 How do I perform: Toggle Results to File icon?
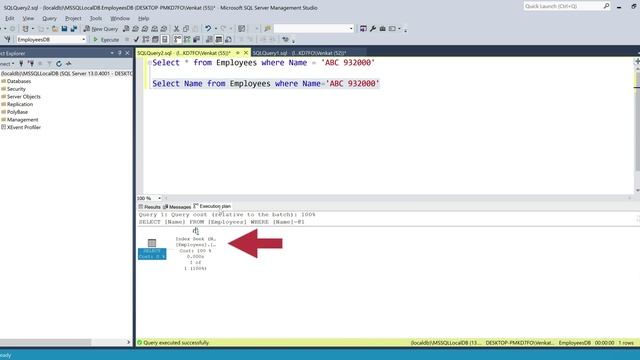(x=228, y=40)
